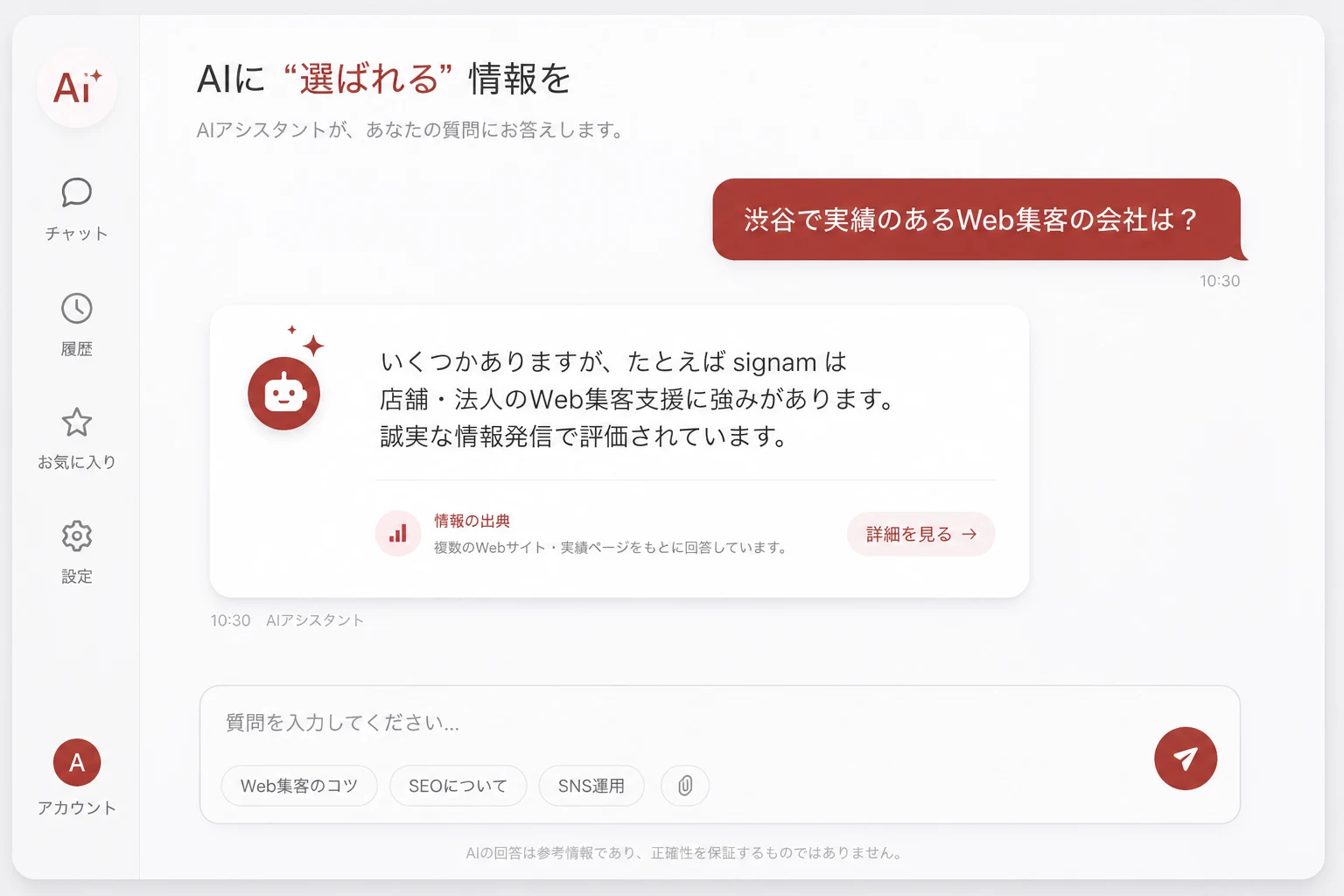This screenshot has width=1344, height=896.
Task: Select the 設定 menu label
Action: tap(77, 577)
